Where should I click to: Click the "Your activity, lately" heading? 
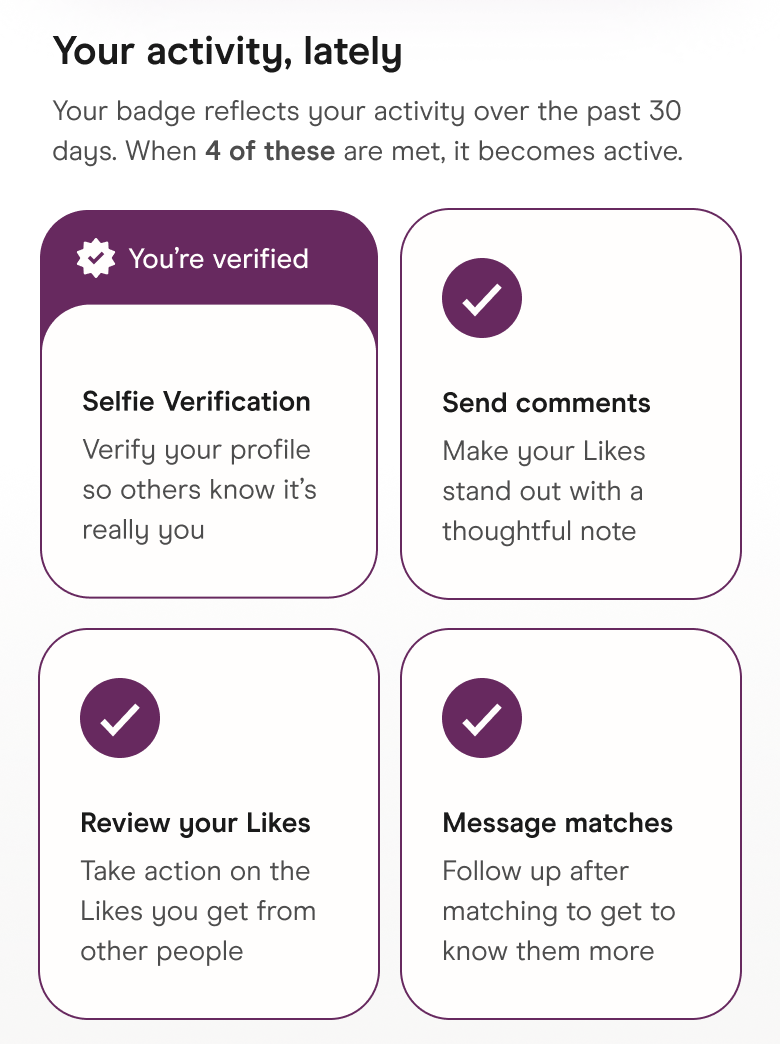pos(227,50)
